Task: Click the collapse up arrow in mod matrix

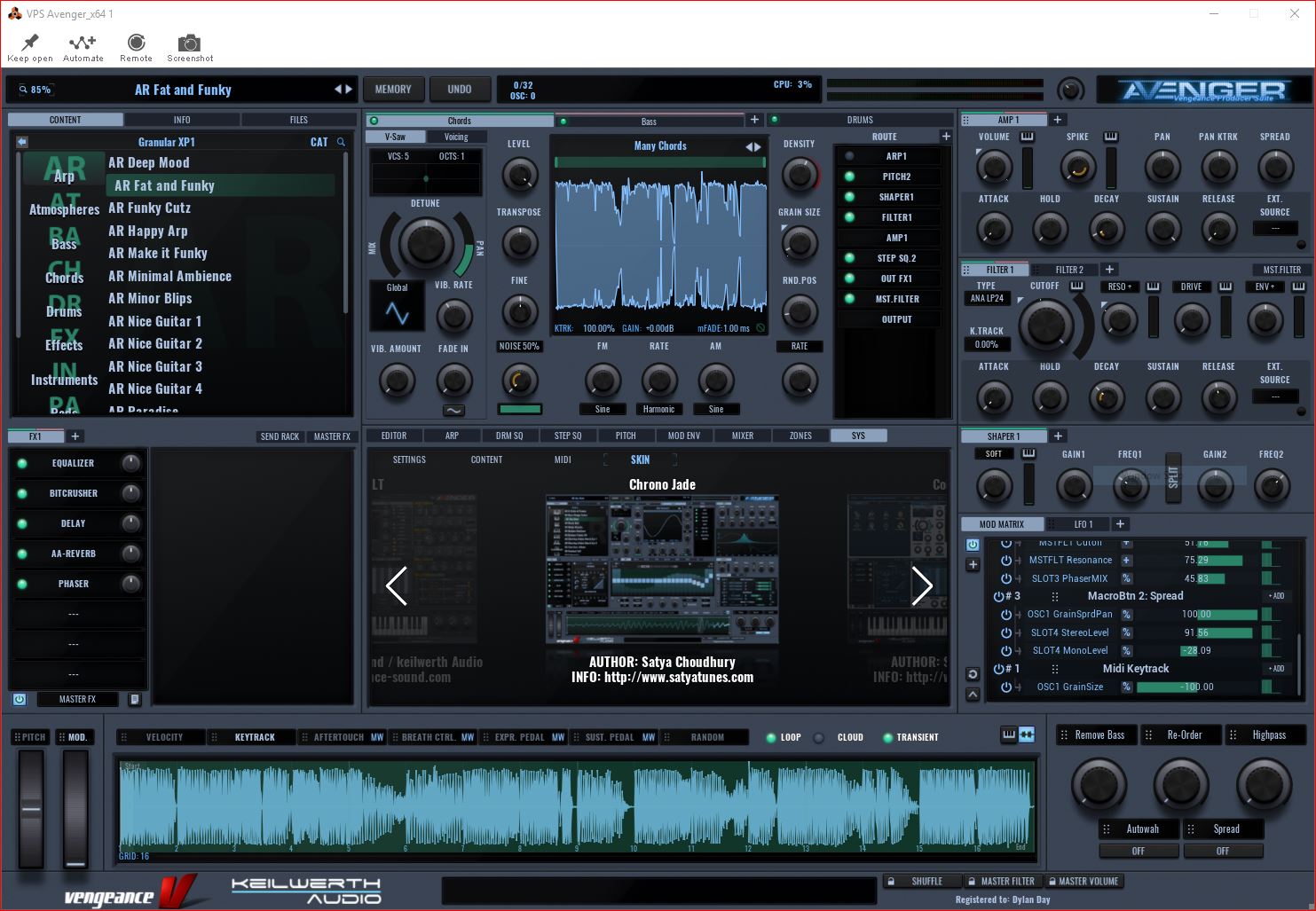Action: 973,695
